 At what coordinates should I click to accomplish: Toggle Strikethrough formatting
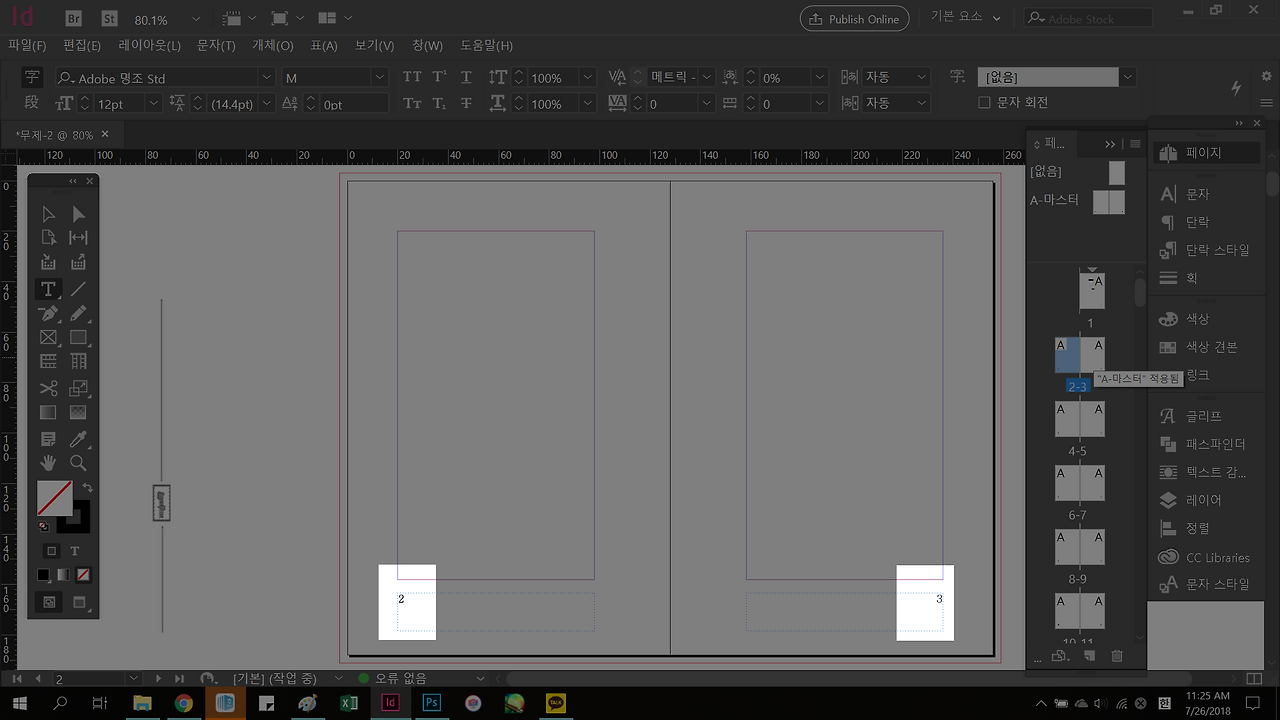click(x=466, y=104)
